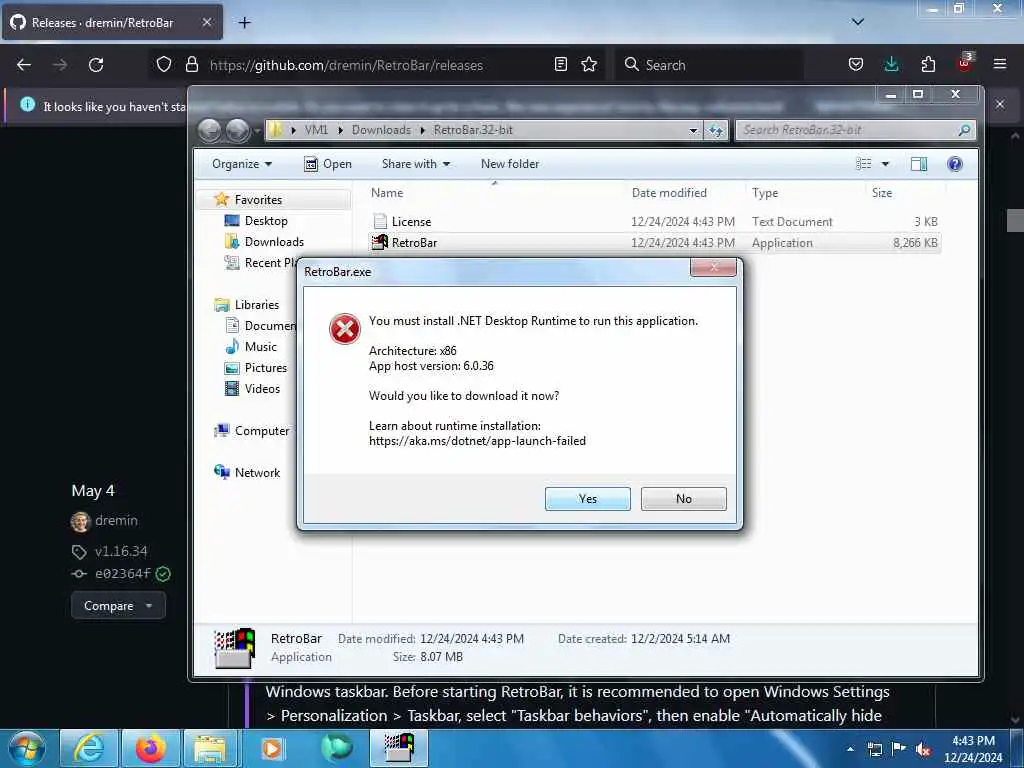Close the RetroBar.exe error dialog
This screenshot has height=768, width=1024.
(713, 266)
